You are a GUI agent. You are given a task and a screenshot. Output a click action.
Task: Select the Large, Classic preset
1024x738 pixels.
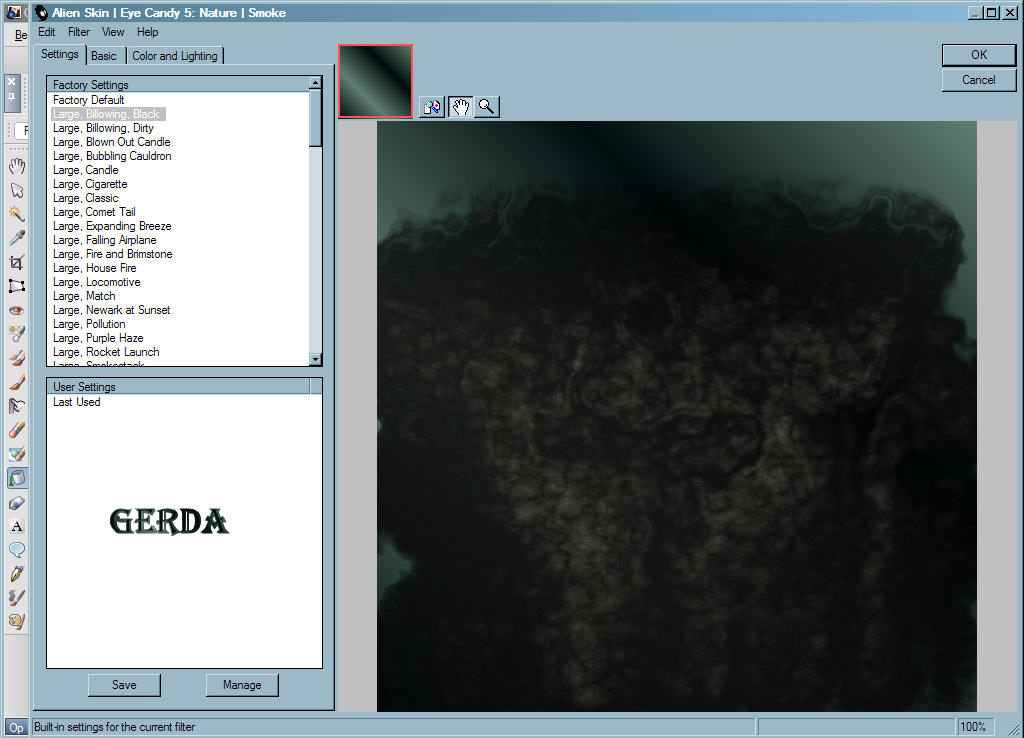[x=86, y=198]
